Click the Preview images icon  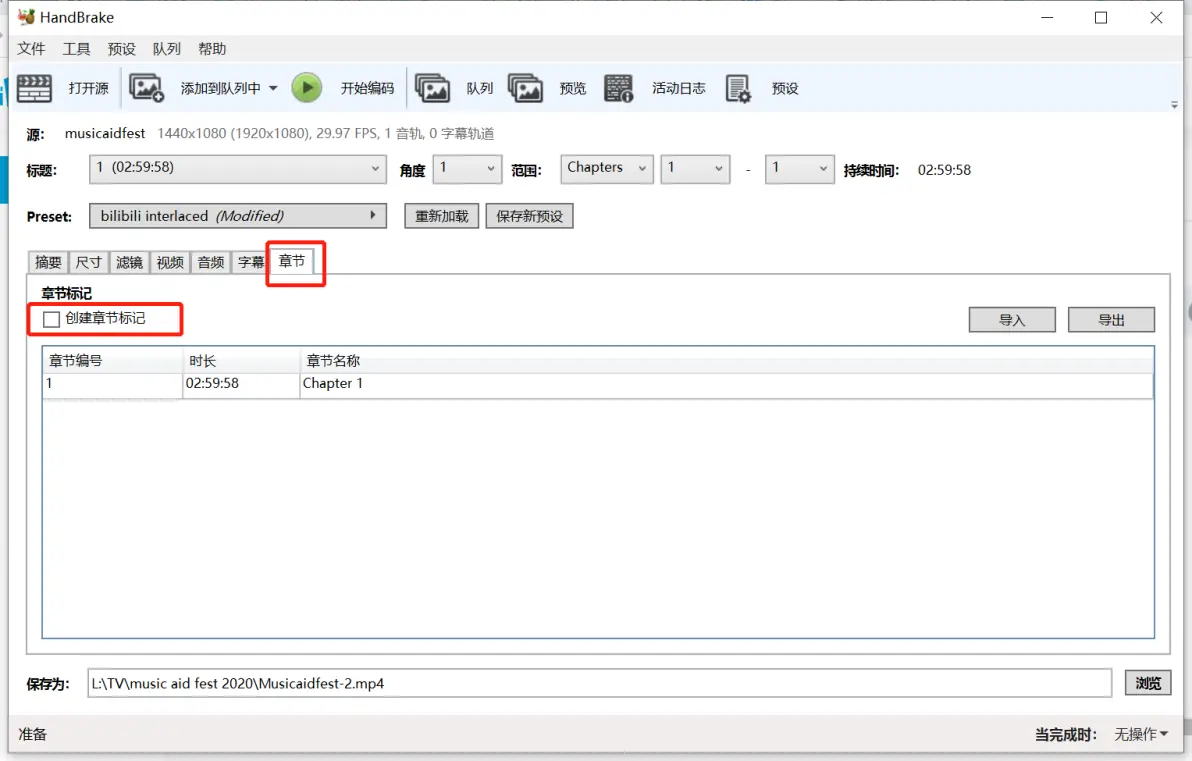[x=525, y=88]
